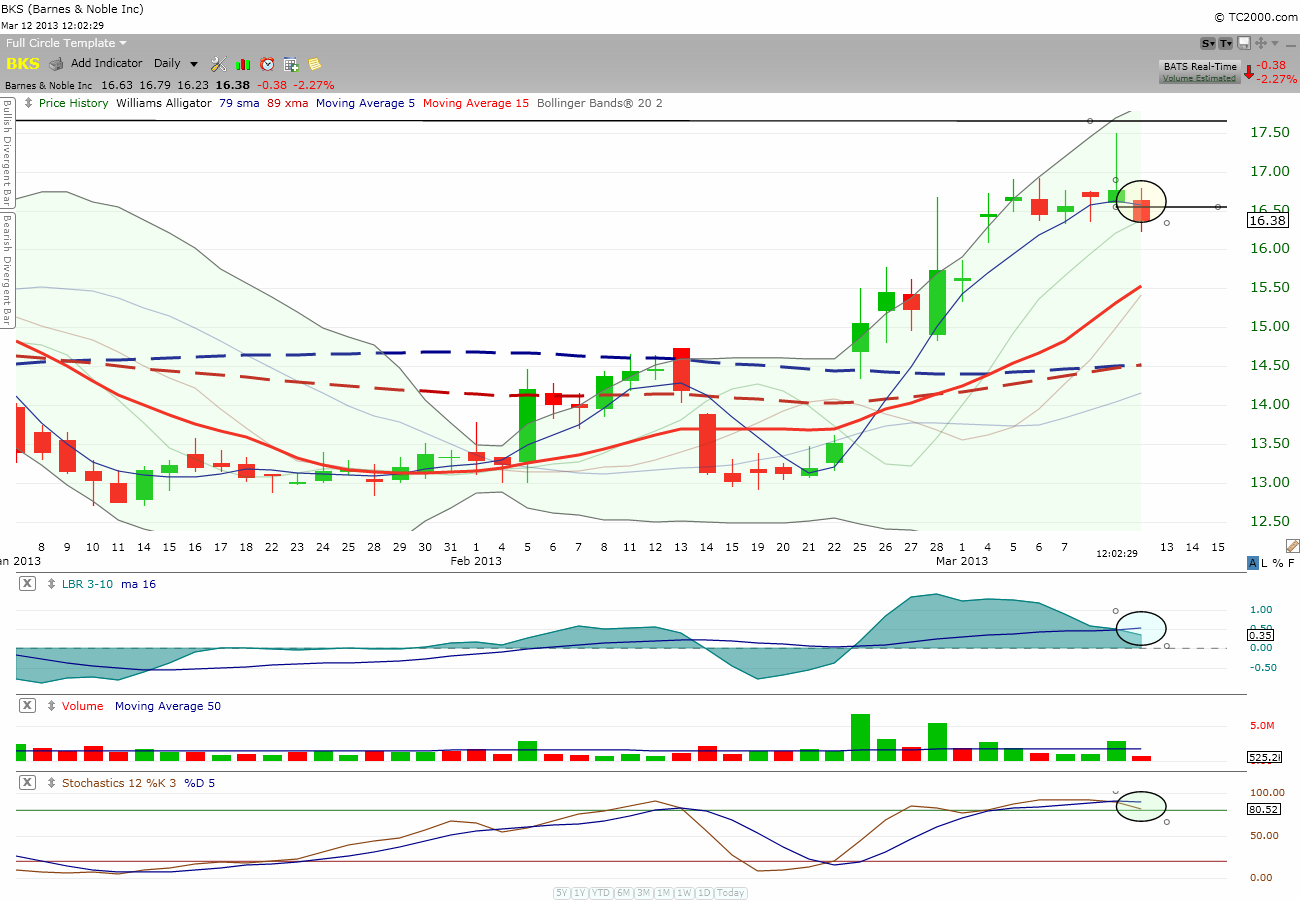The height and width of the screenshot is (900, 1300).
Task: Open the S dropdown button
Action: click(x=1208, y=43)
